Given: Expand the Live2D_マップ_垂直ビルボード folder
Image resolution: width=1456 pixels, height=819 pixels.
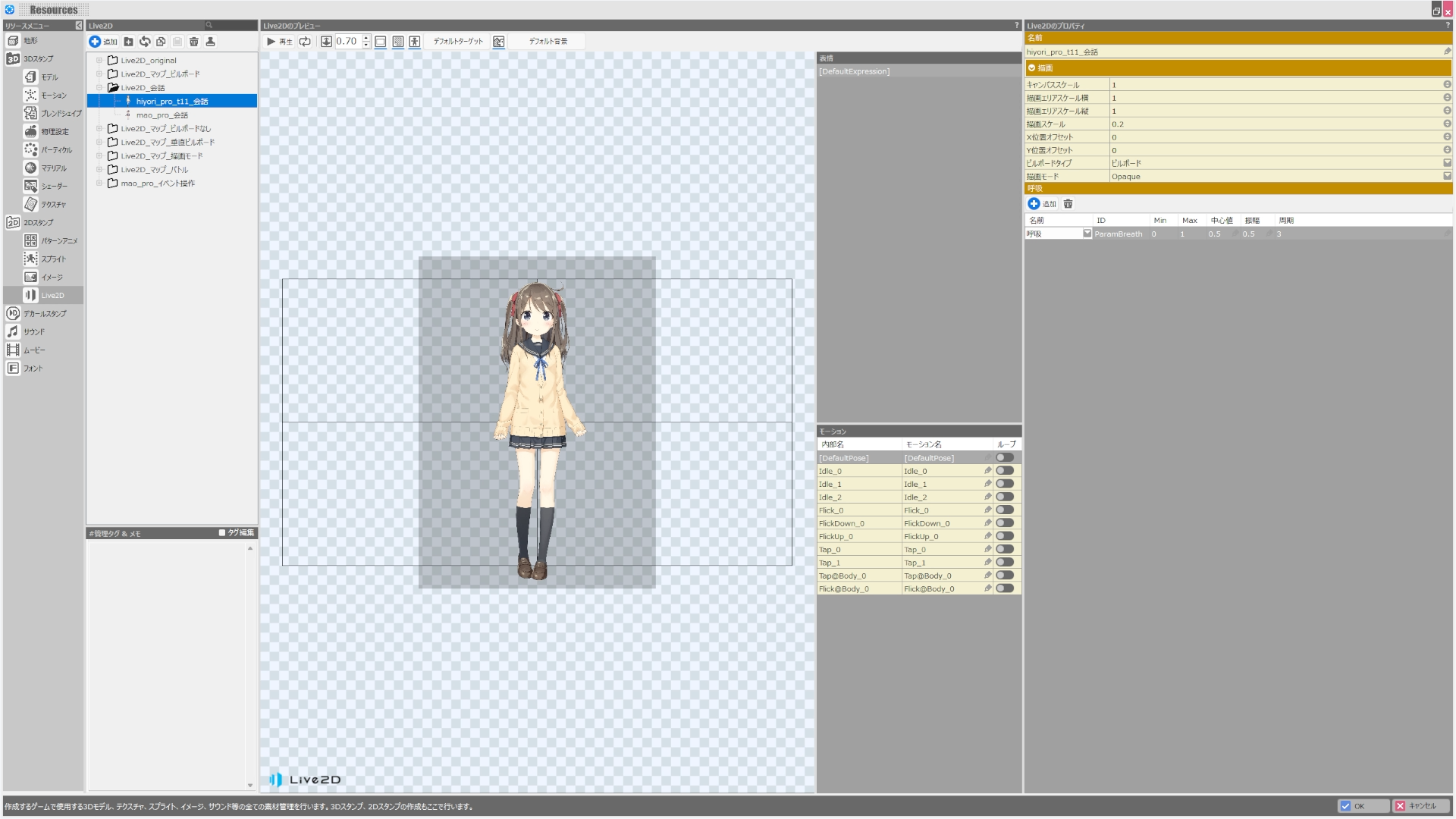Looking at the screenshot, I should click(x=99, y=143).
